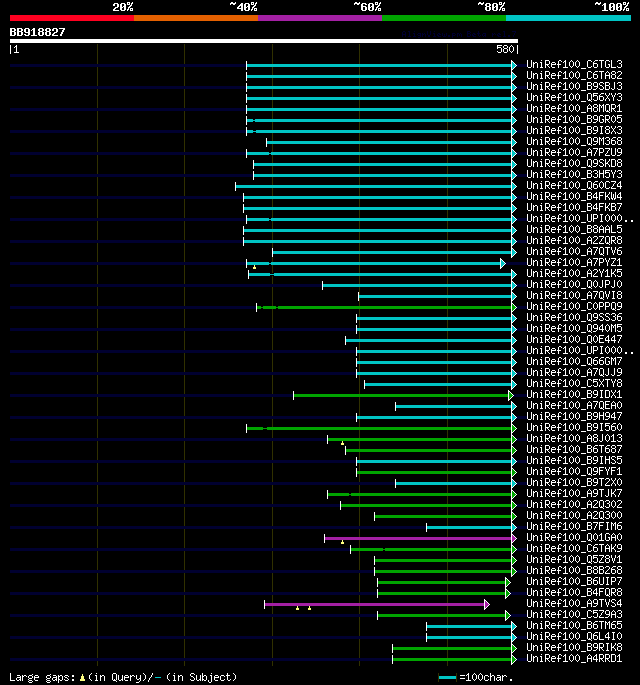Click the orange ~40% identity legend segment

pos(196,18)
